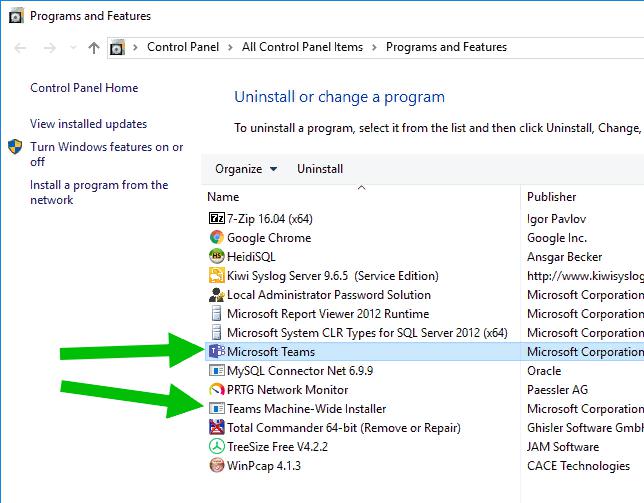Click publisher CACE Technologies cell
Viewport: 644px width, 503px height.
(578, 466)
